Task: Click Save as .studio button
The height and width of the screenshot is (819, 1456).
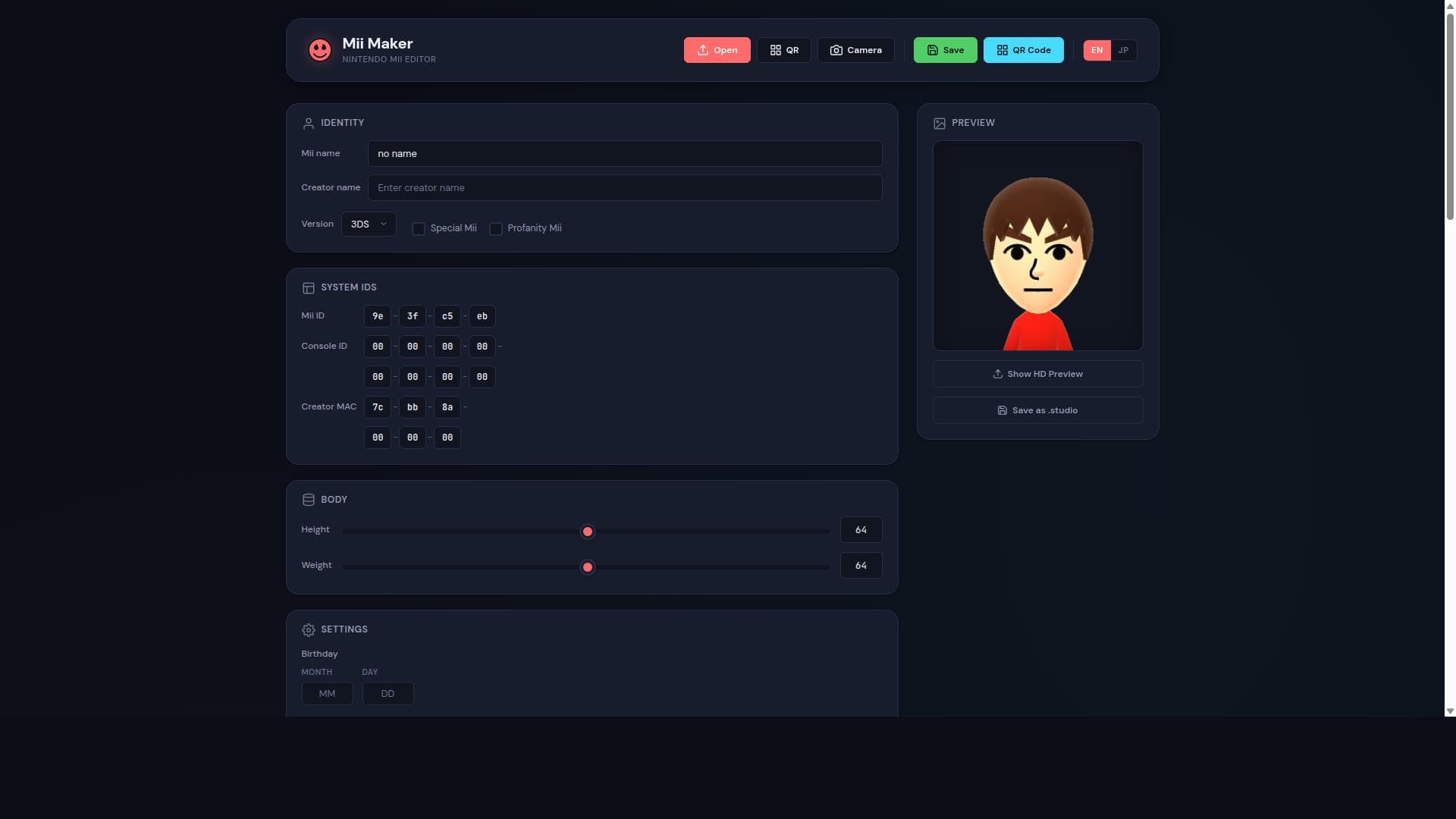Action: [1037, 410]
